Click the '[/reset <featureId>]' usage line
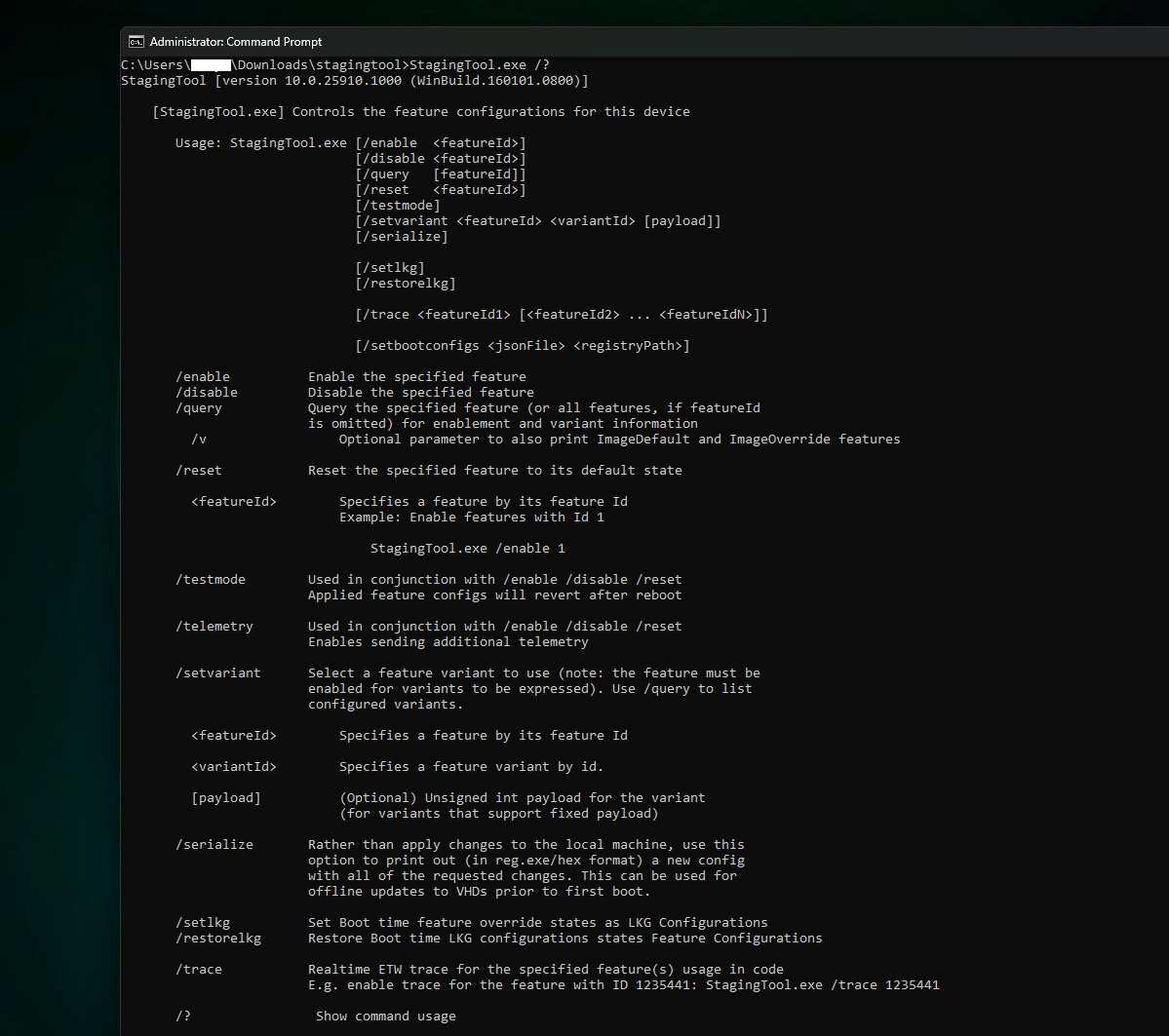1169x1036 pixels. coord(441,190)
